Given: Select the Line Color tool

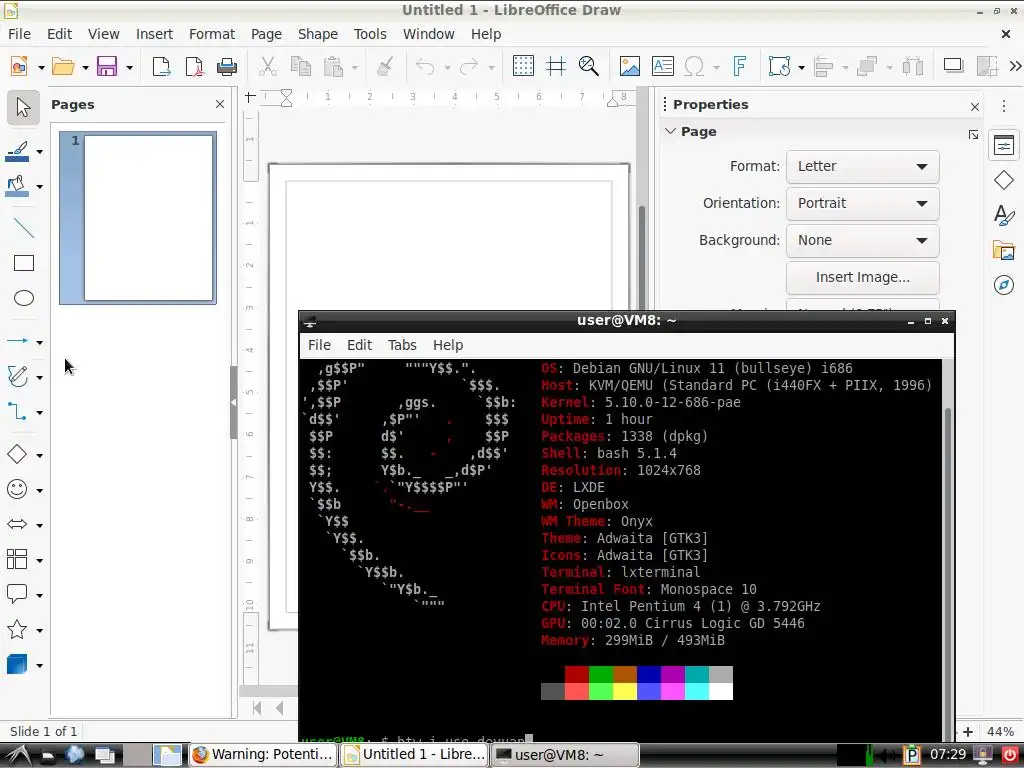Looking at the screenshot, I should pos(17,152).
